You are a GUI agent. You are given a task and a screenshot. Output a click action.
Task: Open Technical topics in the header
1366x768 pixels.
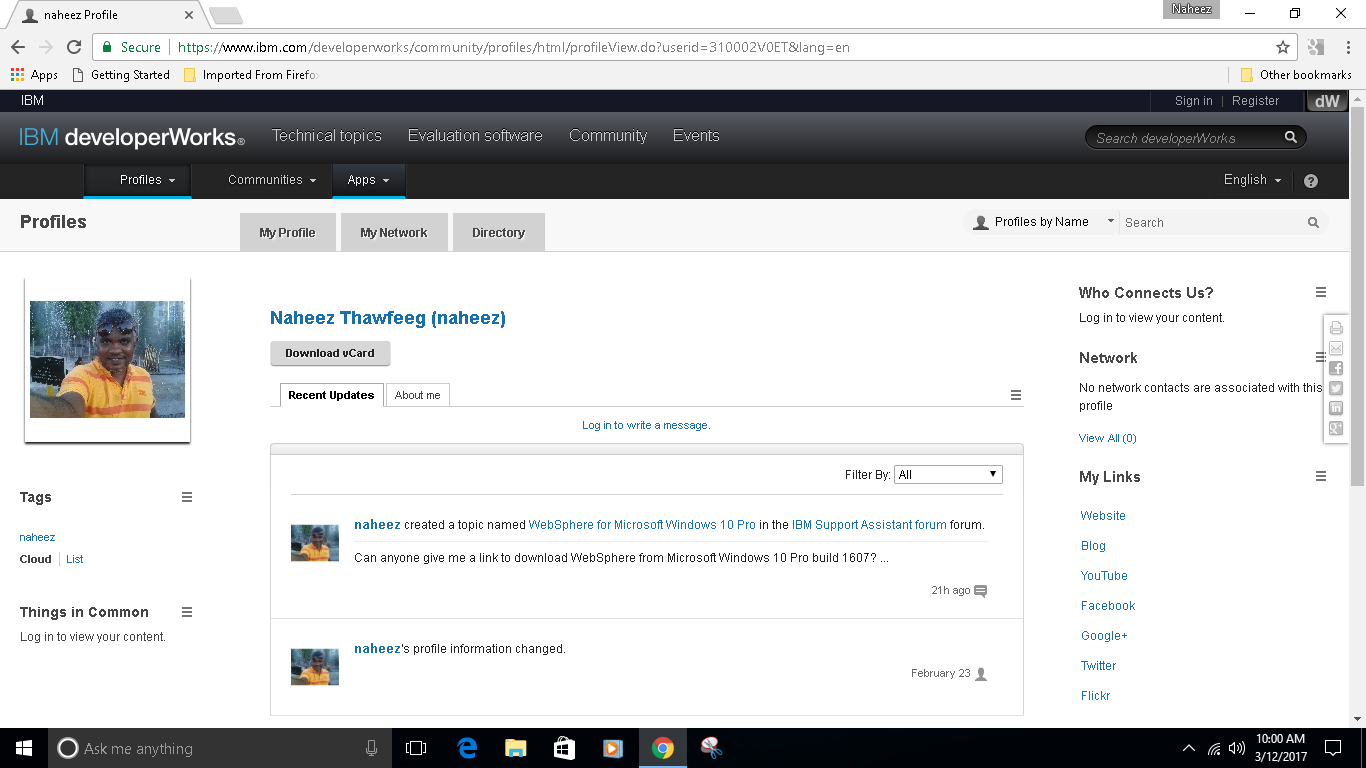tap(327, 136)
